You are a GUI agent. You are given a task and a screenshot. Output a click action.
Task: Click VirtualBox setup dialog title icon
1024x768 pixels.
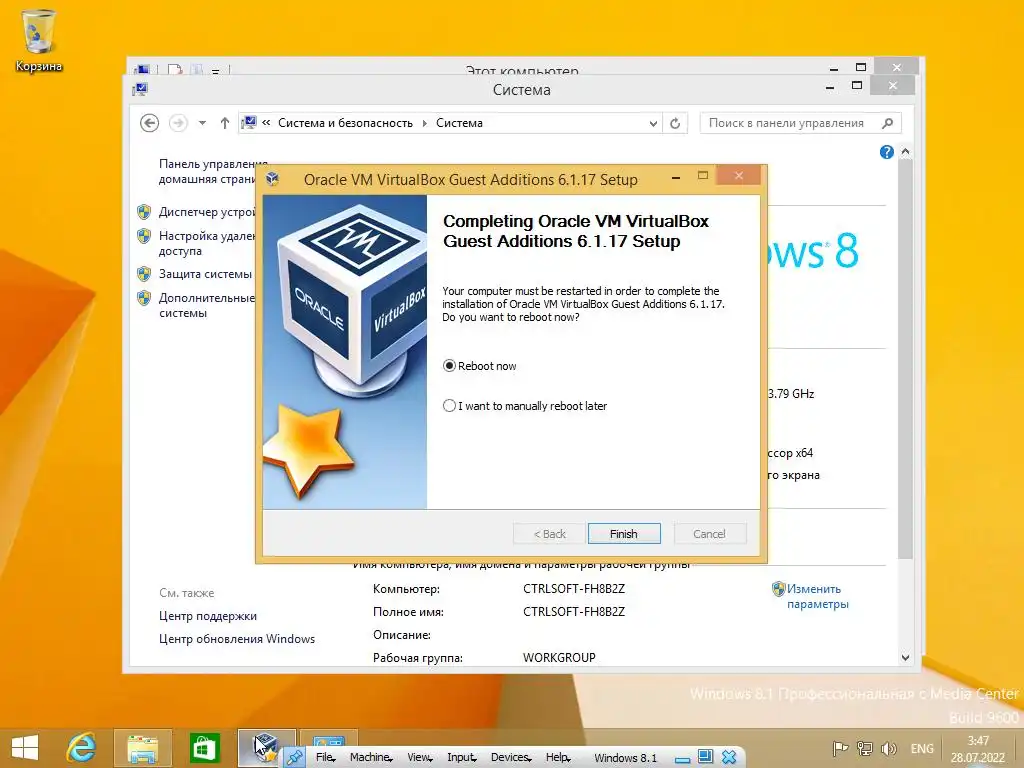coord(273,180)
